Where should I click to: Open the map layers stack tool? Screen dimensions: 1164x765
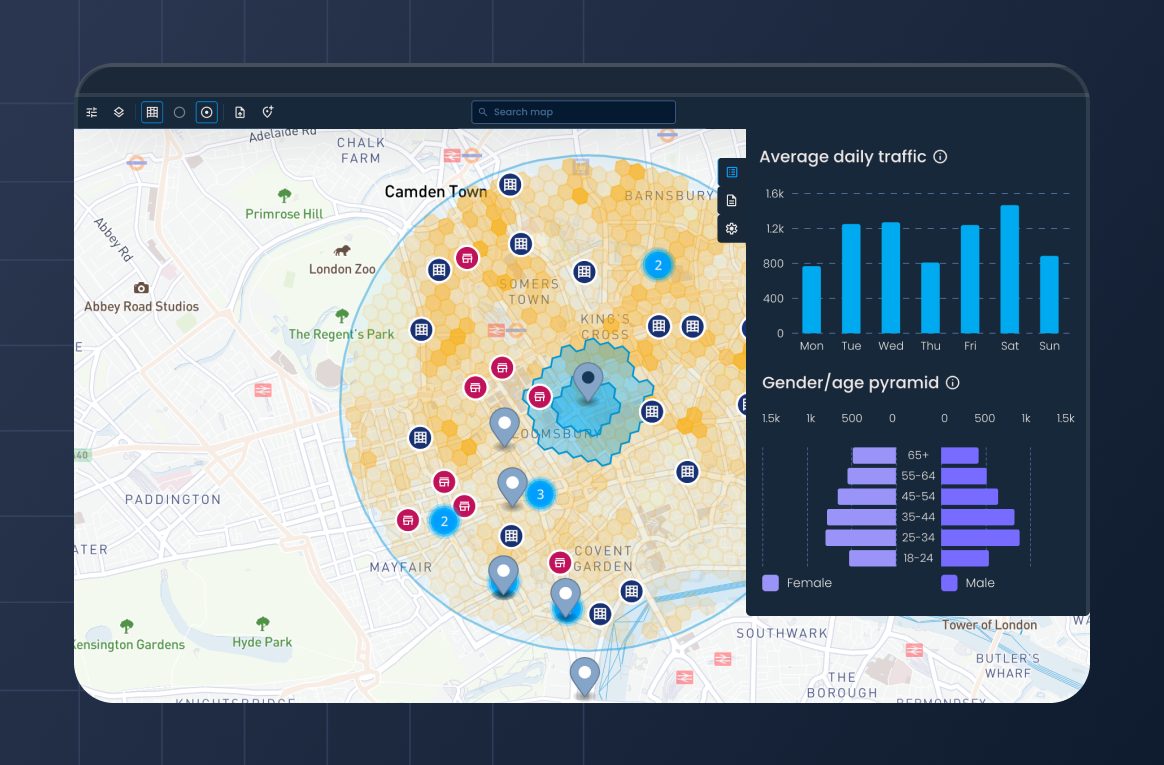pos(119,112)
